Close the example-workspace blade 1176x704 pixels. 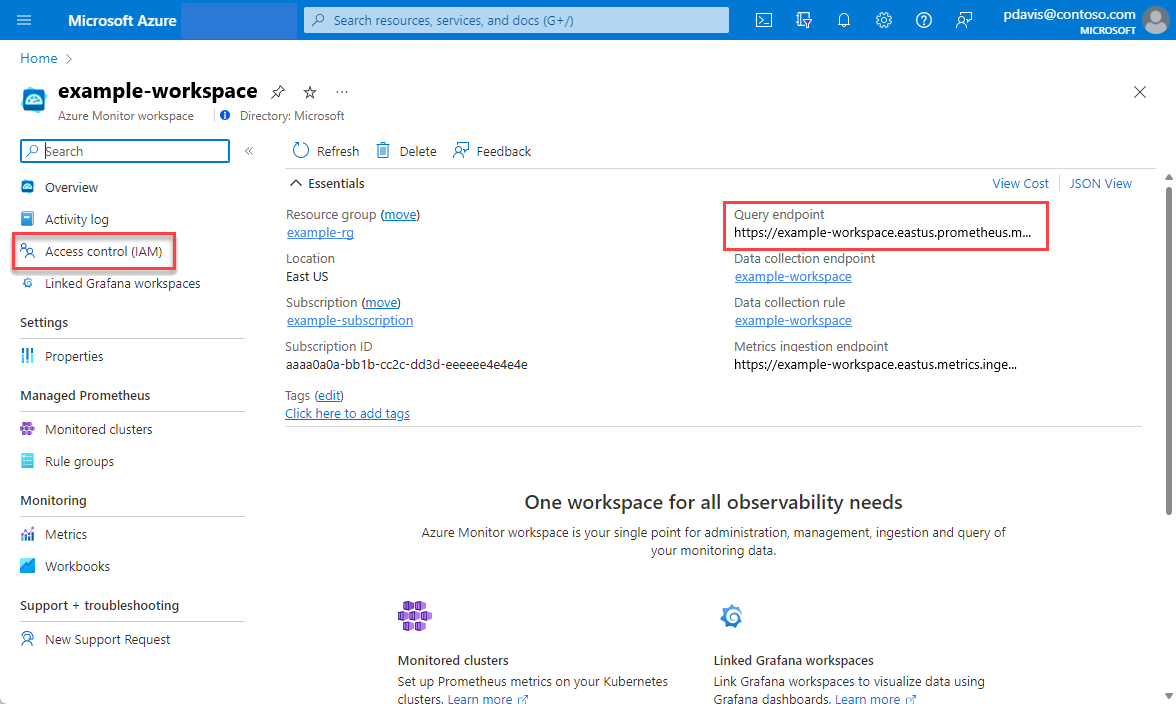[x=1139, y=91]
